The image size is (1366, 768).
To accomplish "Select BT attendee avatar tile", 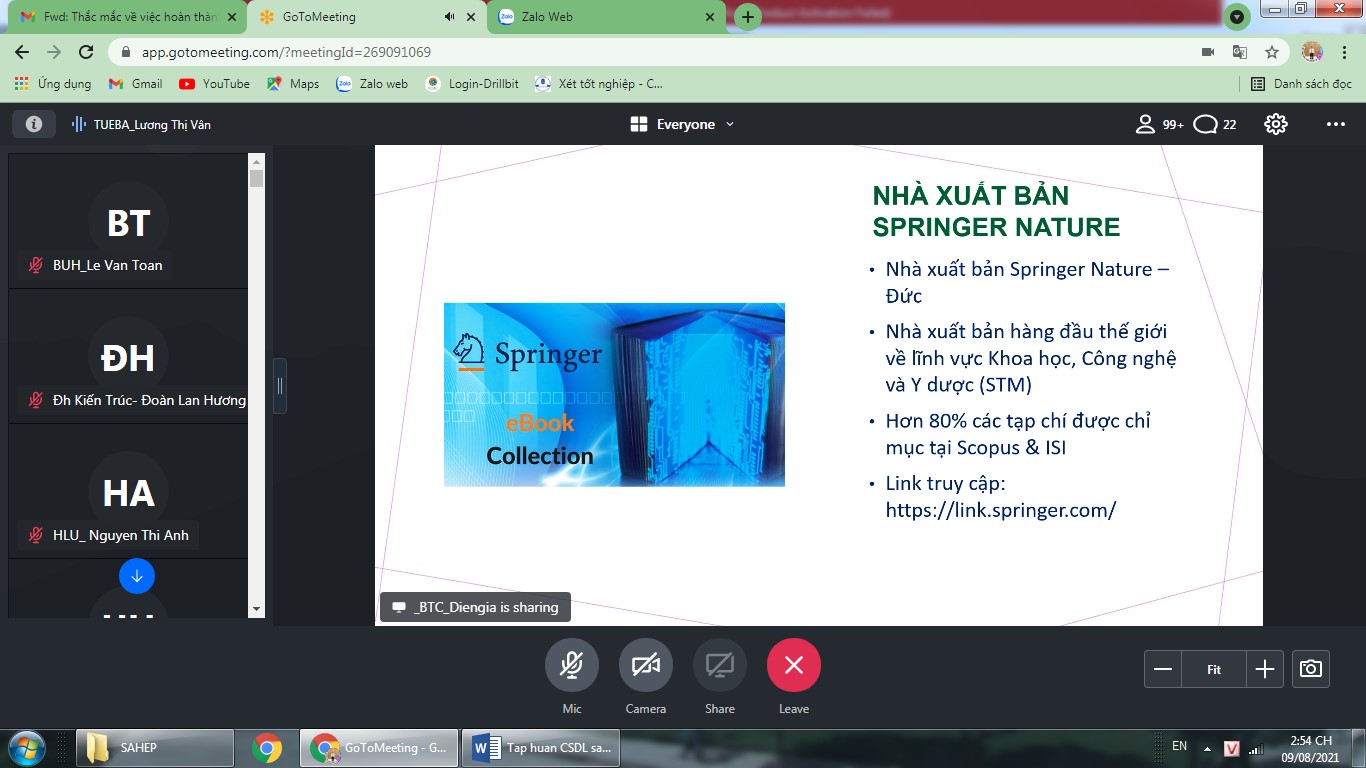I will (x=128, y=222).
